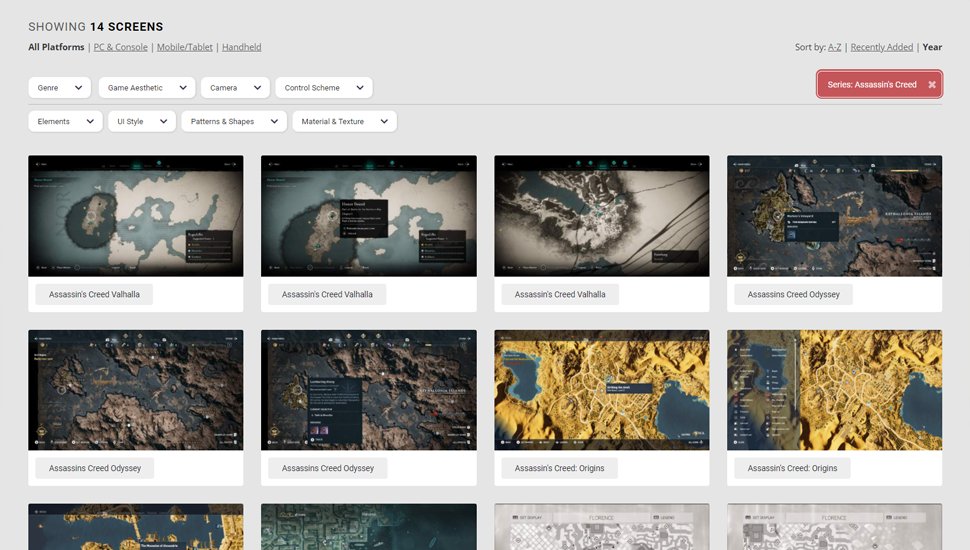The width and height of the screenshot is (970, 550).
Task: Open first Assassin's Creed: Origins map thumbnail
Action: (x=602, y=390)
